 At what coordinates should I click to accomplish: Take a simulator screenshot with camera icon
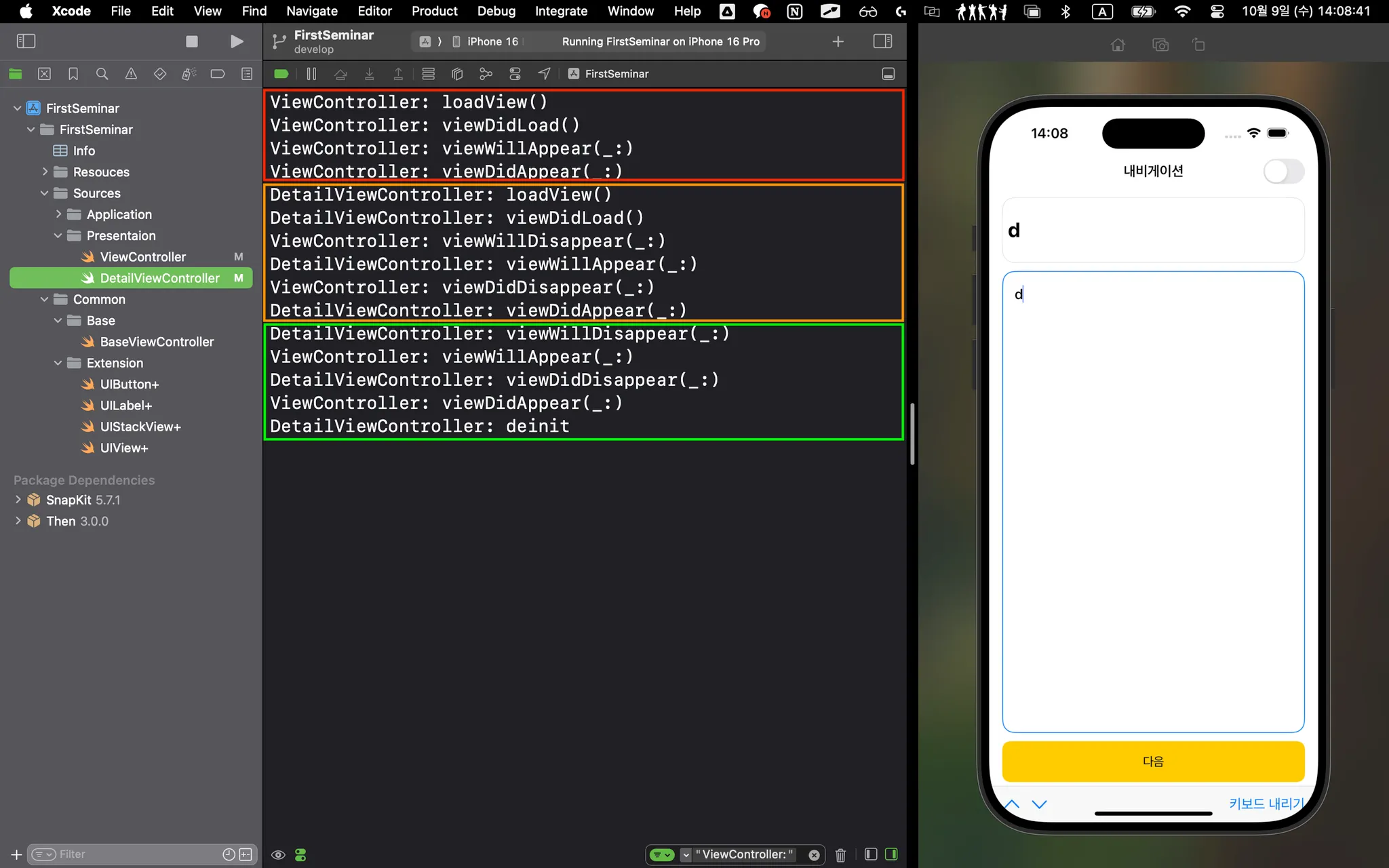coord(1160,45)
